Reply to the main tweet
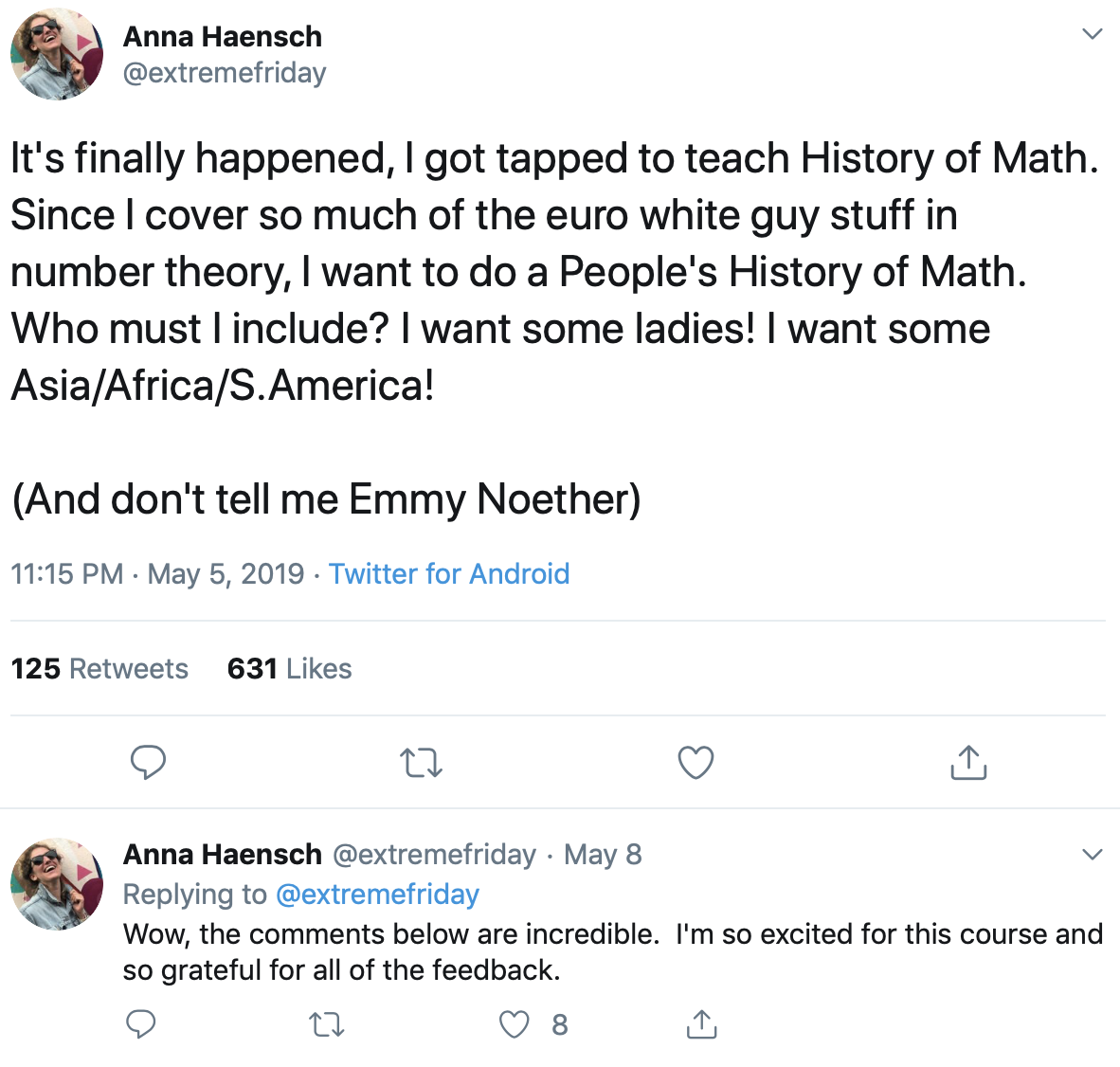 coord(148,762)
